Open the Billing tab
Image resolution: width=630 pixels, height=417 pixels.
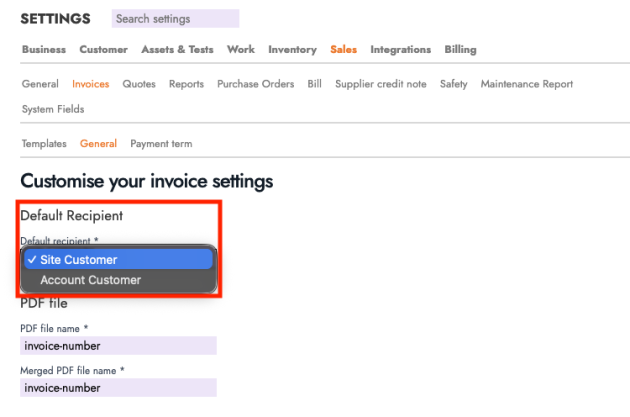[x=460, y=50]
